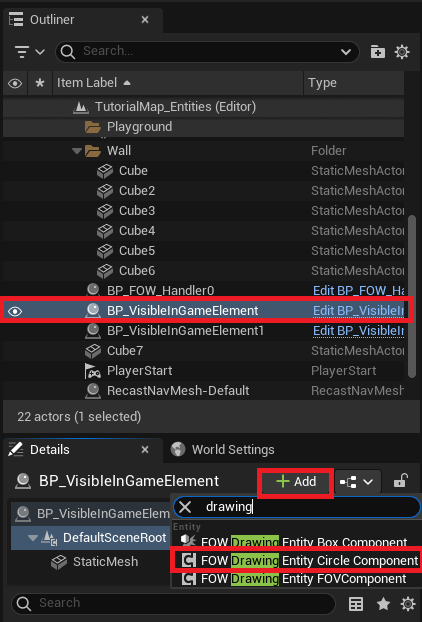Screen dimensions: 422x622
Task: Open blueprint options dropdown beside Add
Action: (x=358, y=482)
